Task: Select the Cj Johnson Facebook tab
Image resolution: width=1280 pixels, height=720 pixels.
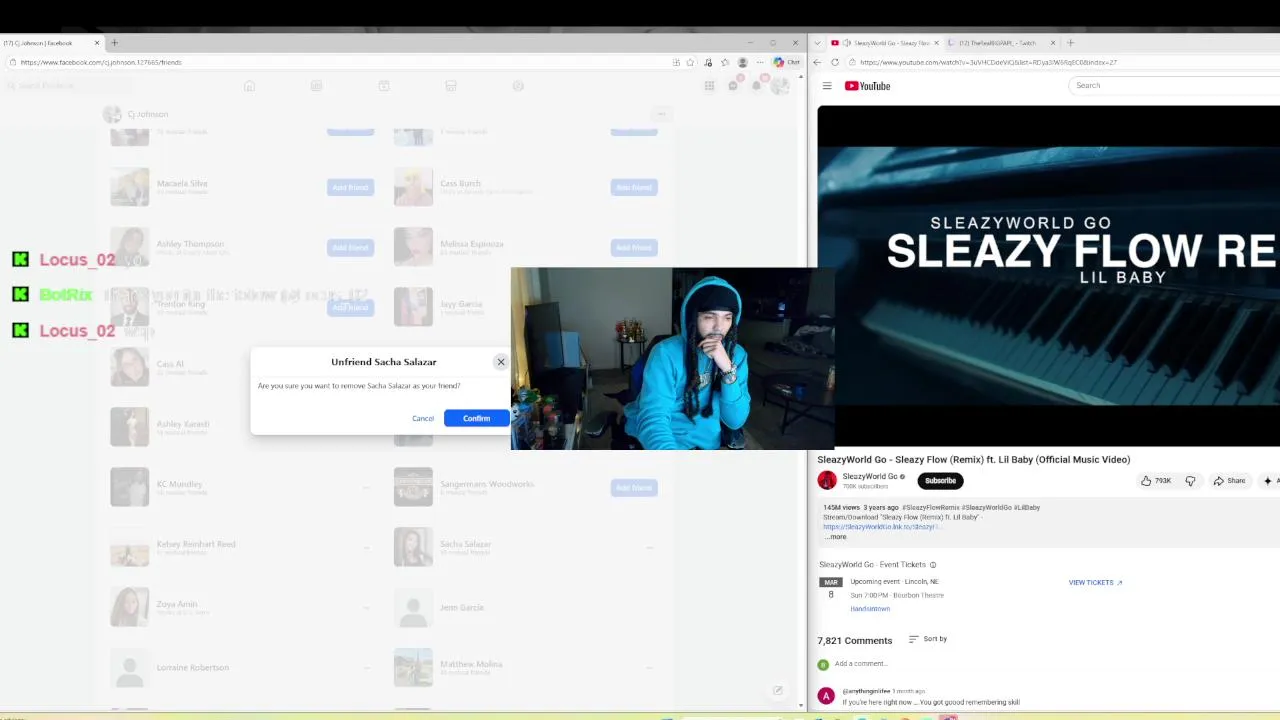Action: (50, 43)
